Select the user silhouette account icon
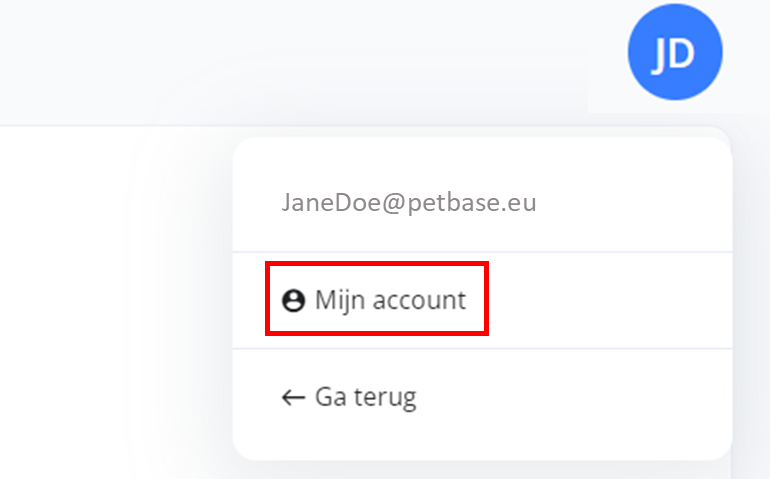Viewport: 770px width, 479px height. point(294,300)
